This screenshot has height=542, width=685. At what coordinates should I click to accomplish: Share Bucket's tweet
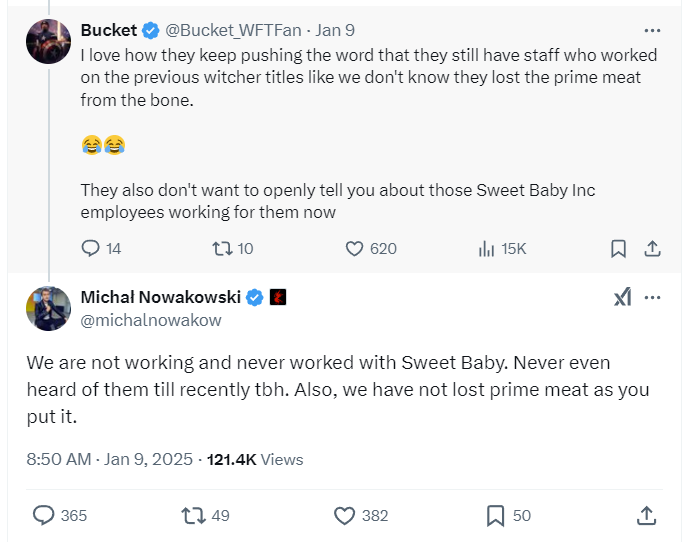point(651,248)
